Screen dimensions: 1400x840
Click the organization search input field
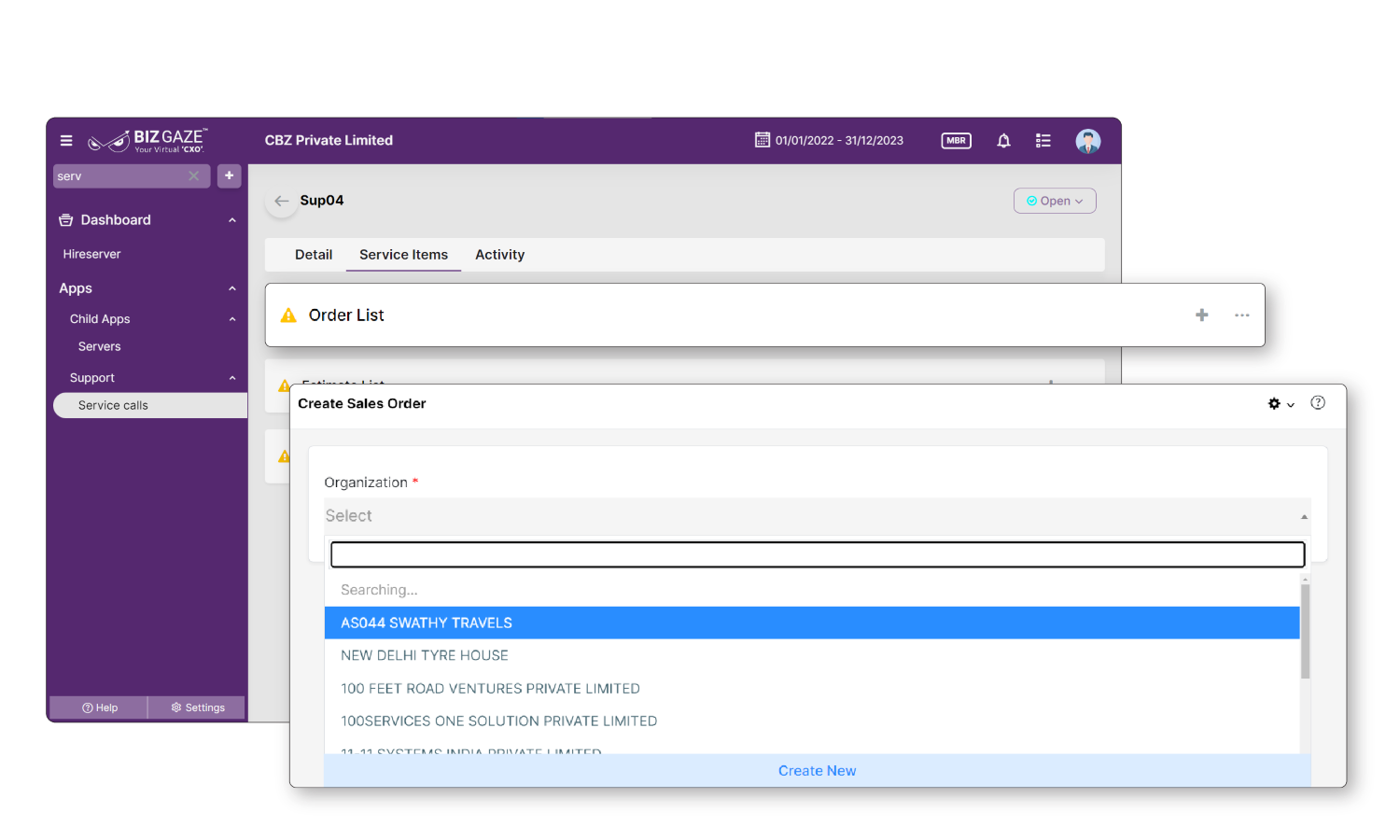817,554
